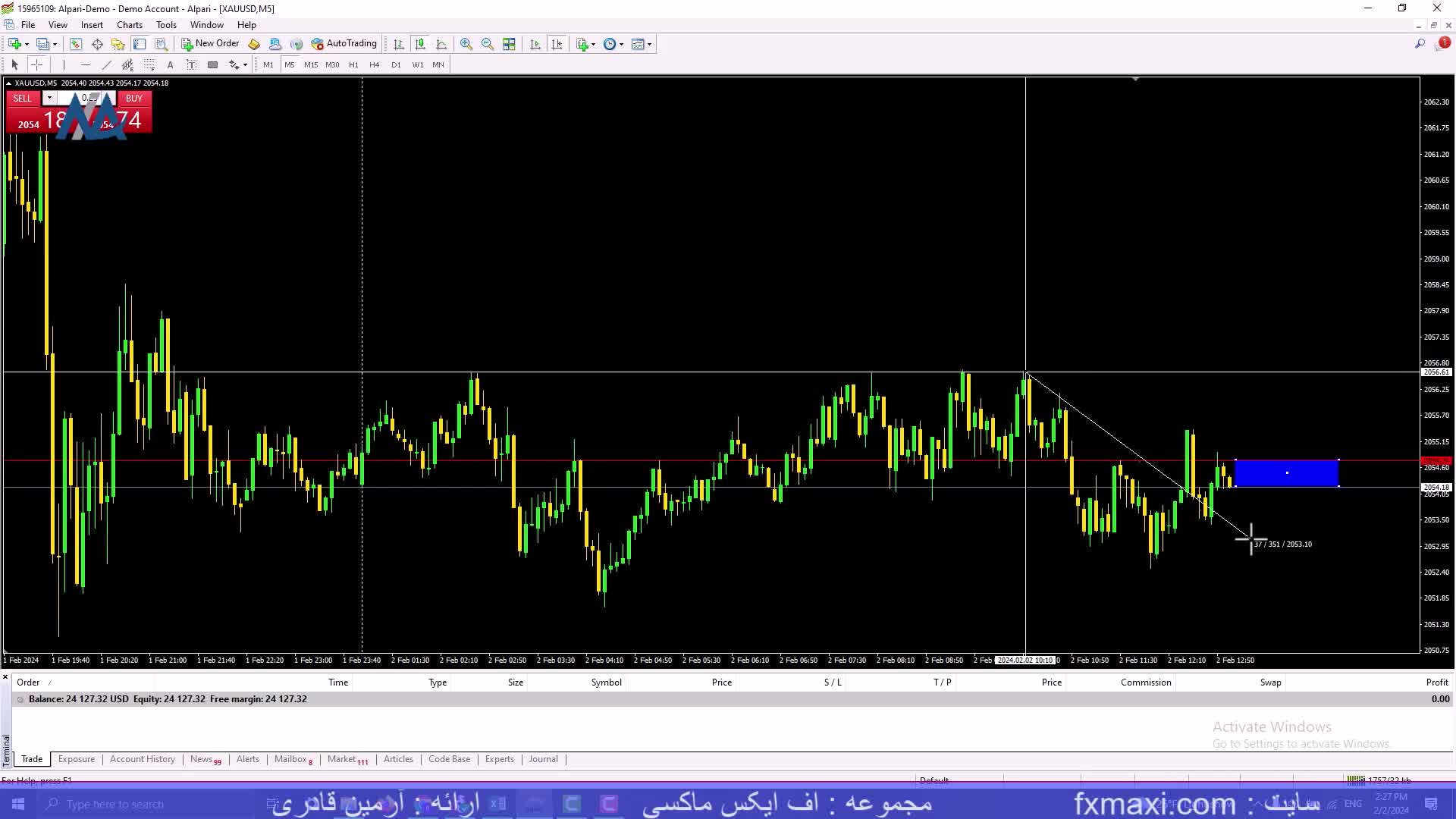The width and height of the screenshot is (1456, 819).
Task: Select the crosshair tool
Action: pos(36,64)
